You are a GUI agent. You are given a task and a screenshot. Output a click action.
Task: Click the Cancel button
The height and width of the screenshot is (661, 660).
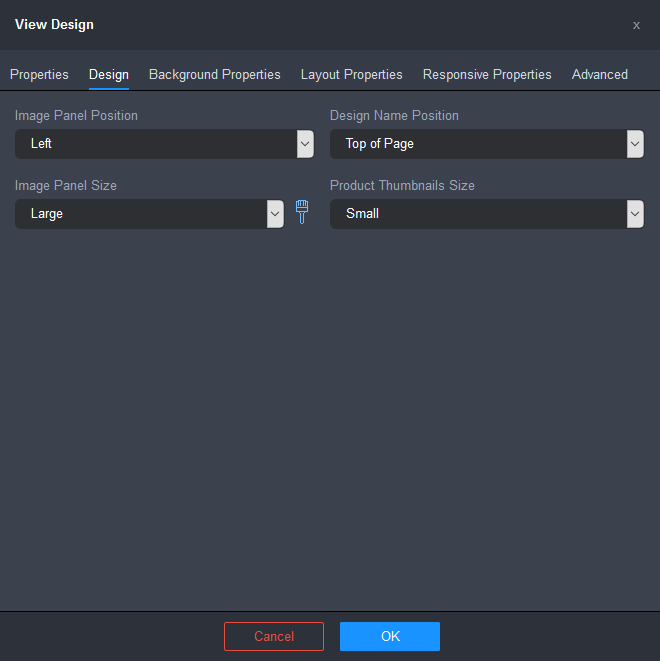(x=274, y=636)
